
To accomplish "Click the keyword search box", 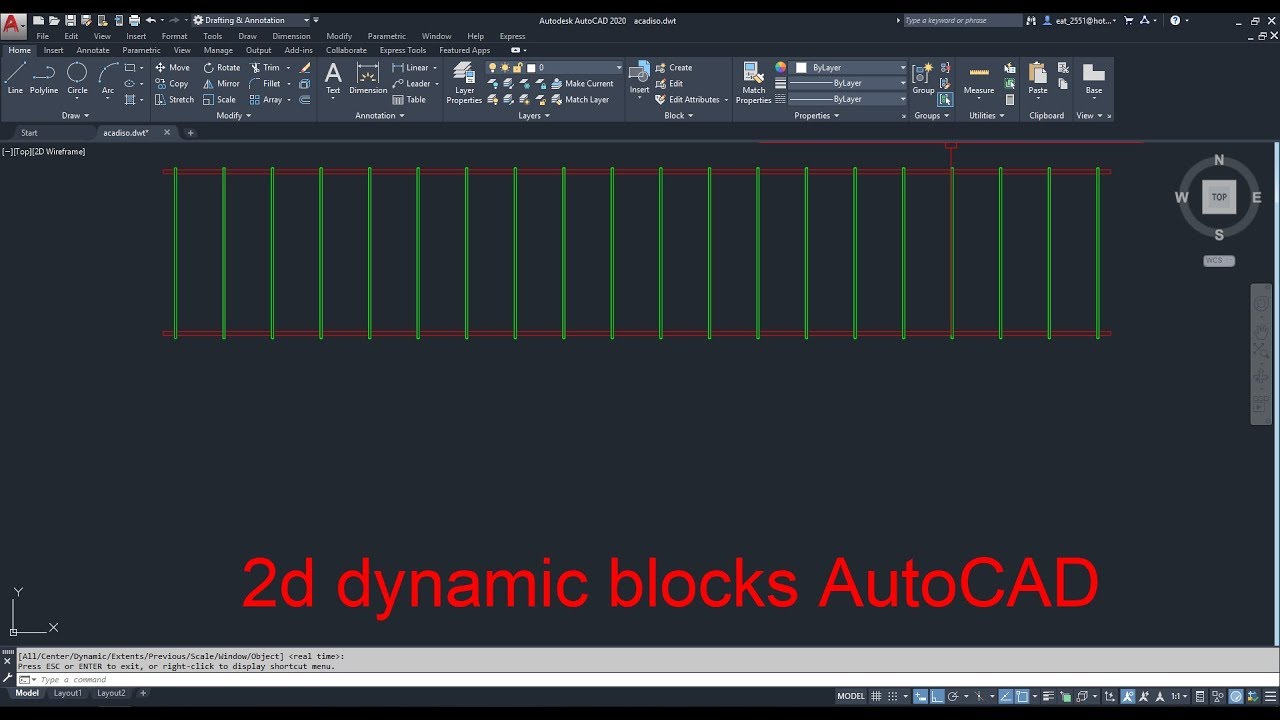I will pos(963,20).
